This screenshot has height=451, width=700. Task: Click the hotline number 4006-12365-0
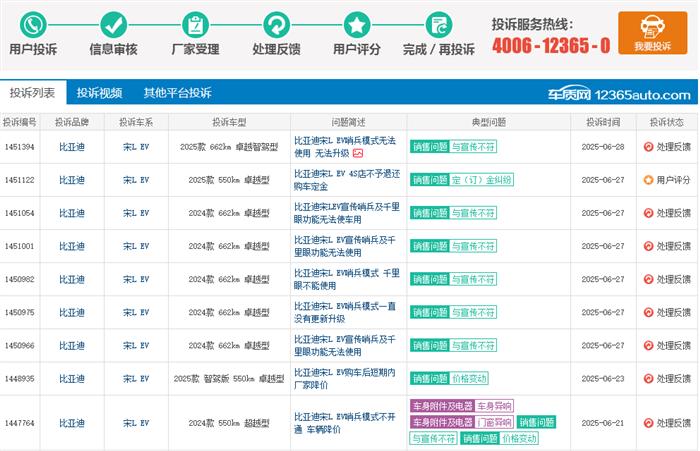(551, 45)
